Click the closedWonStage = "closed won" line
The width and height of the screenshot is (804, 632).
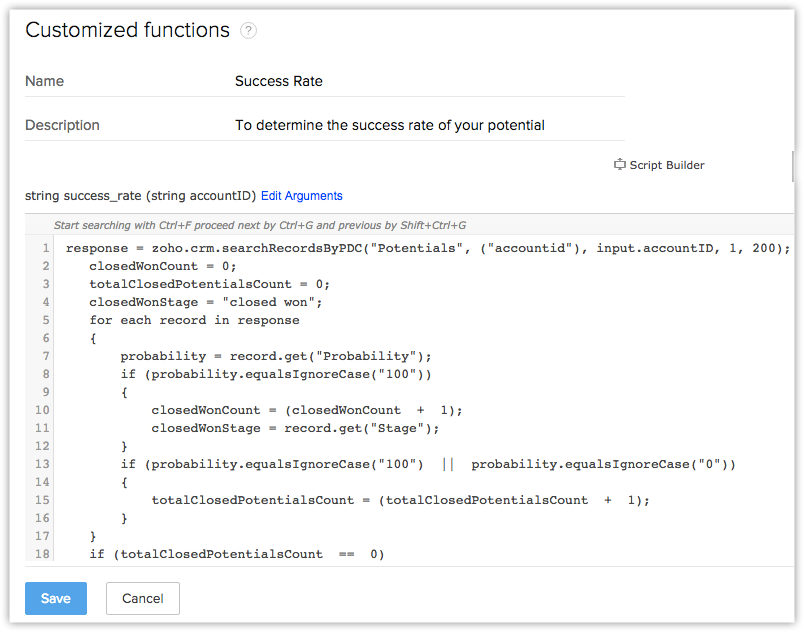(206, 302)
